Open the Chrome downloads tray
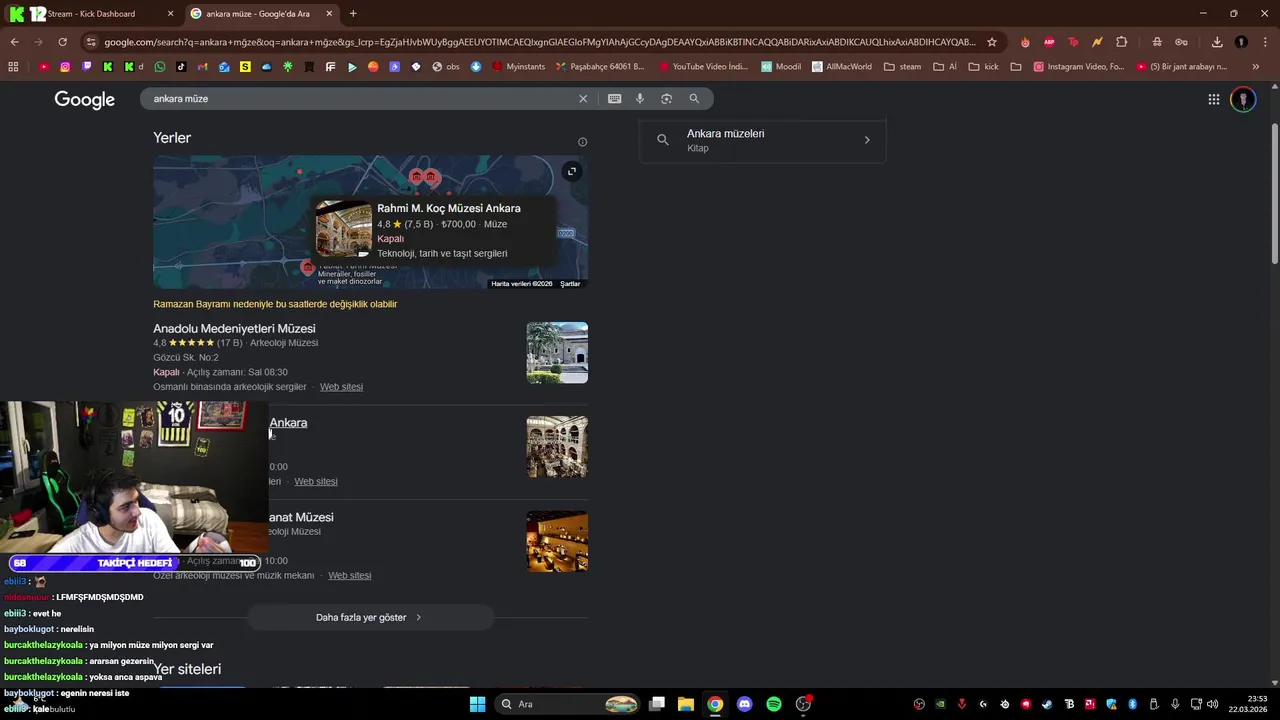This screenshot has height=720, width=1280. [1217, 42]
